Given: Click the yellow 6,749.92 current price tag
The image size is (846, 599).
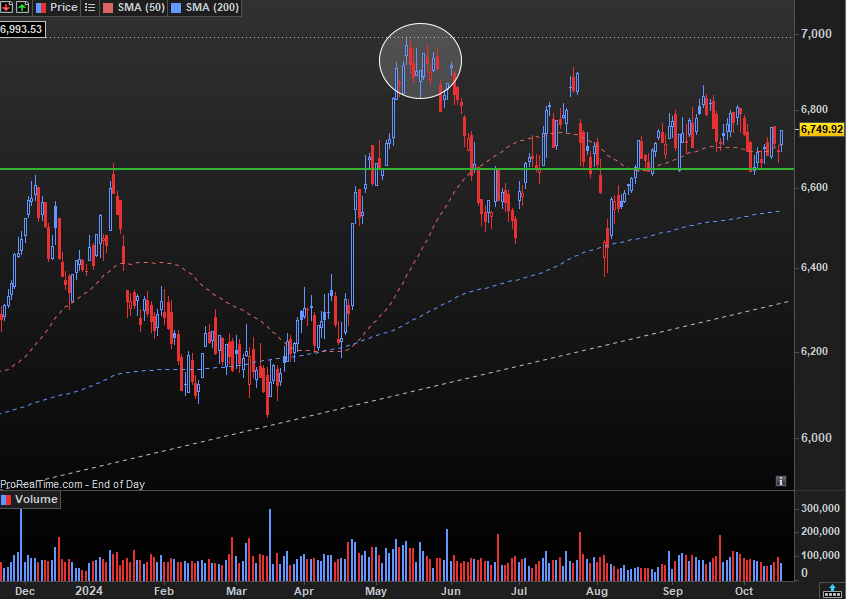Looking at the screenshot, I should pyautogui.click(x=821, y=129).
